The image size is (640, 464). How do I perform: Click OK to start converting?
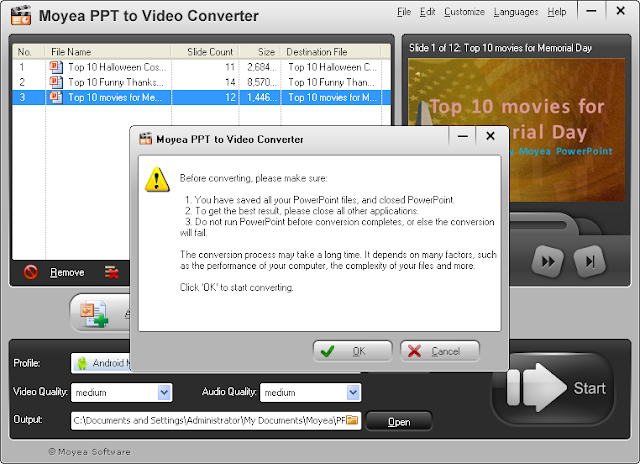click(x=352, y=351)
